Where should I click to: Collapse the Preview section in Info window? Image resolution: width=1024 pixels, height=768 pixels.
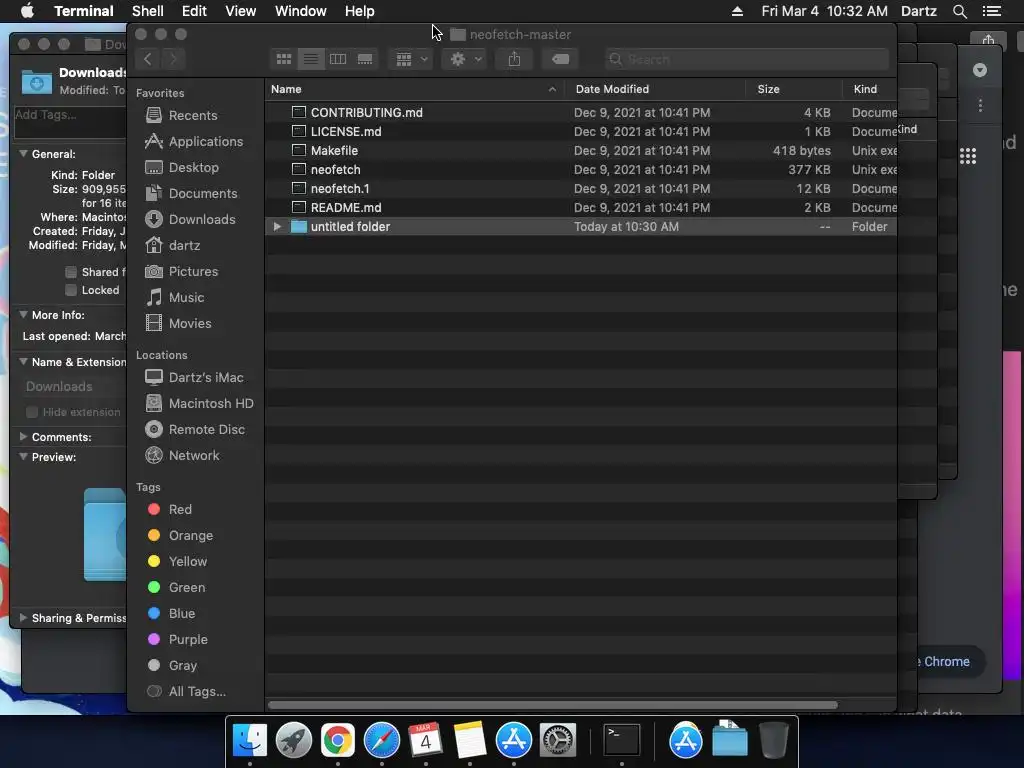[x=24, y=457]
